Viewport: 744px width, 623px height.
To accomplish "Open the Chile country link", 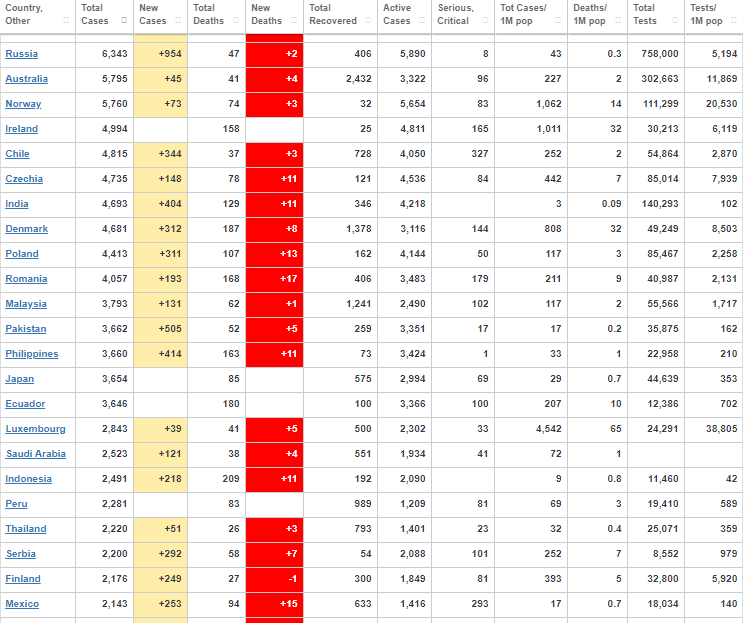I will tap(18, 154).
